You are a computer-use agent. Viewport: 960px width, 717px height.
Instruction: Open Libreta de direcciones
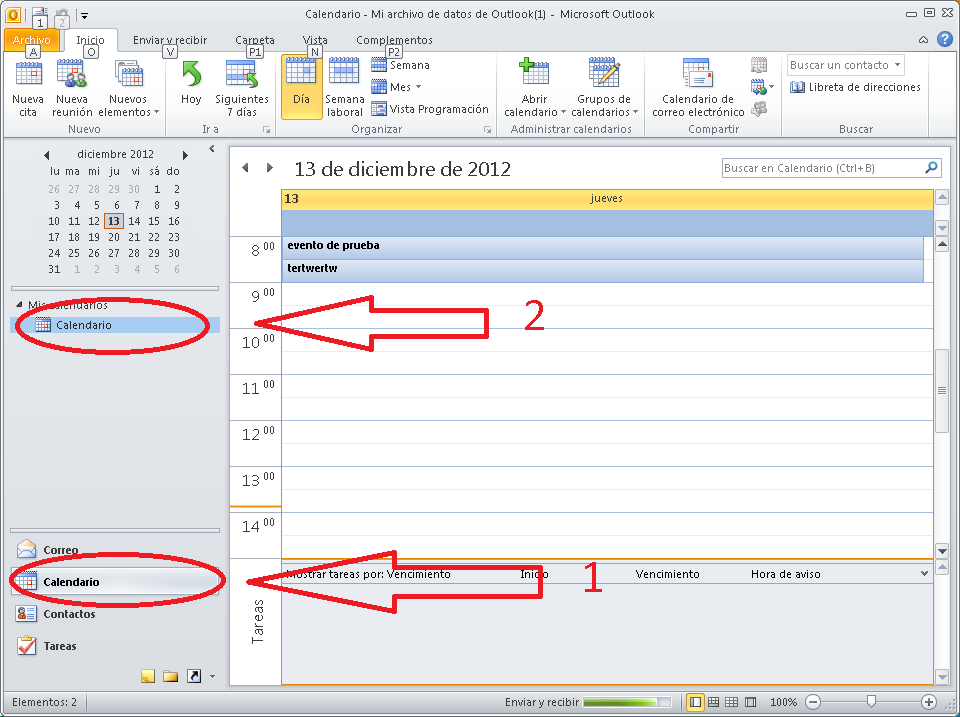click(855, 87)
